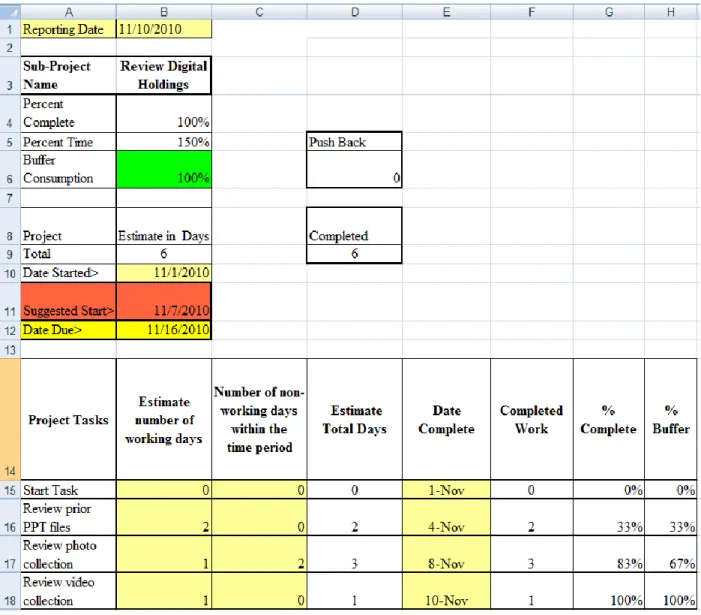Viewport: 701px width, 615px height.
Task: Click the 8-Nov date complete cell
Action: point(446,554)
